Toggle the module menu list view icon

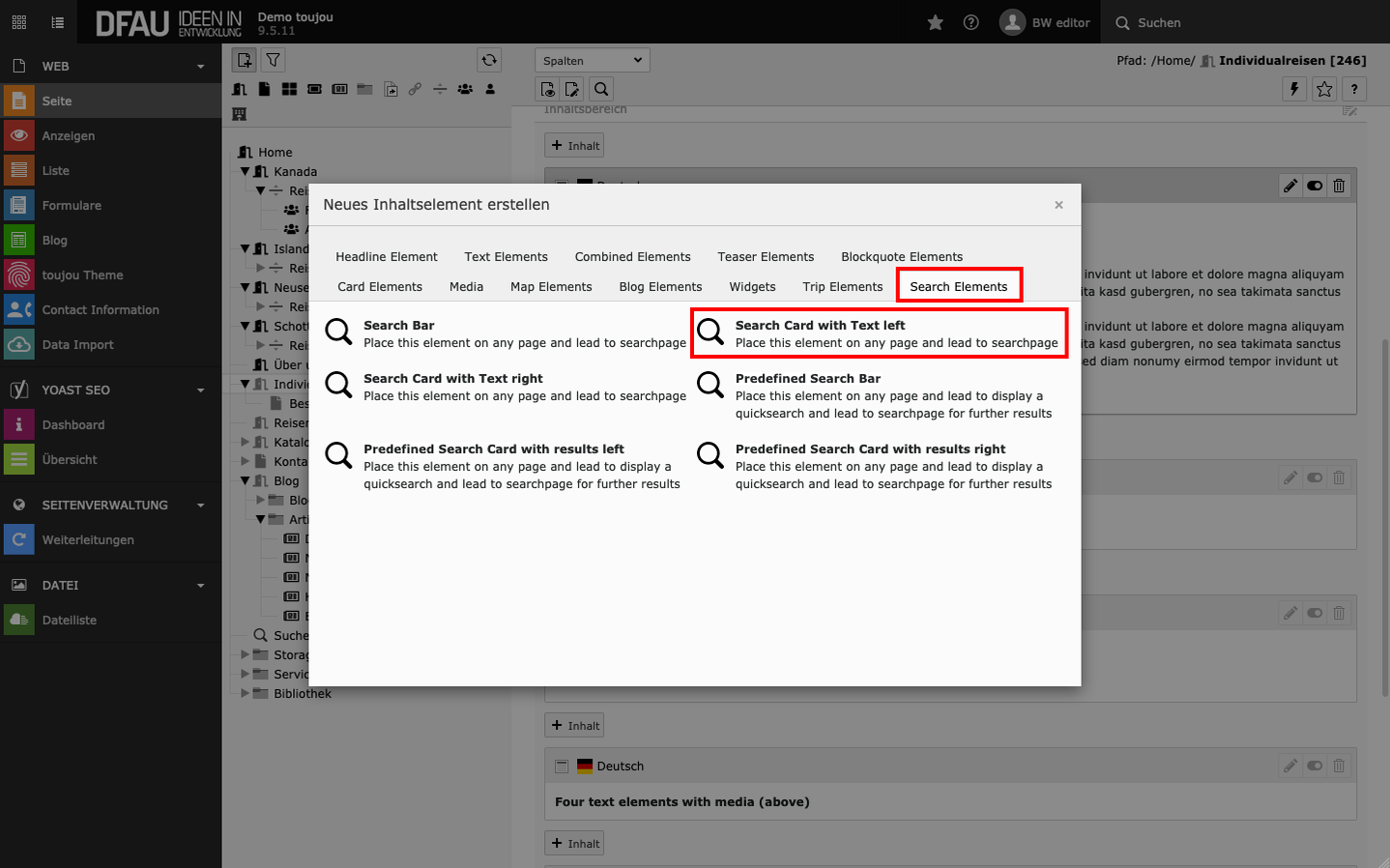[57, 22]
